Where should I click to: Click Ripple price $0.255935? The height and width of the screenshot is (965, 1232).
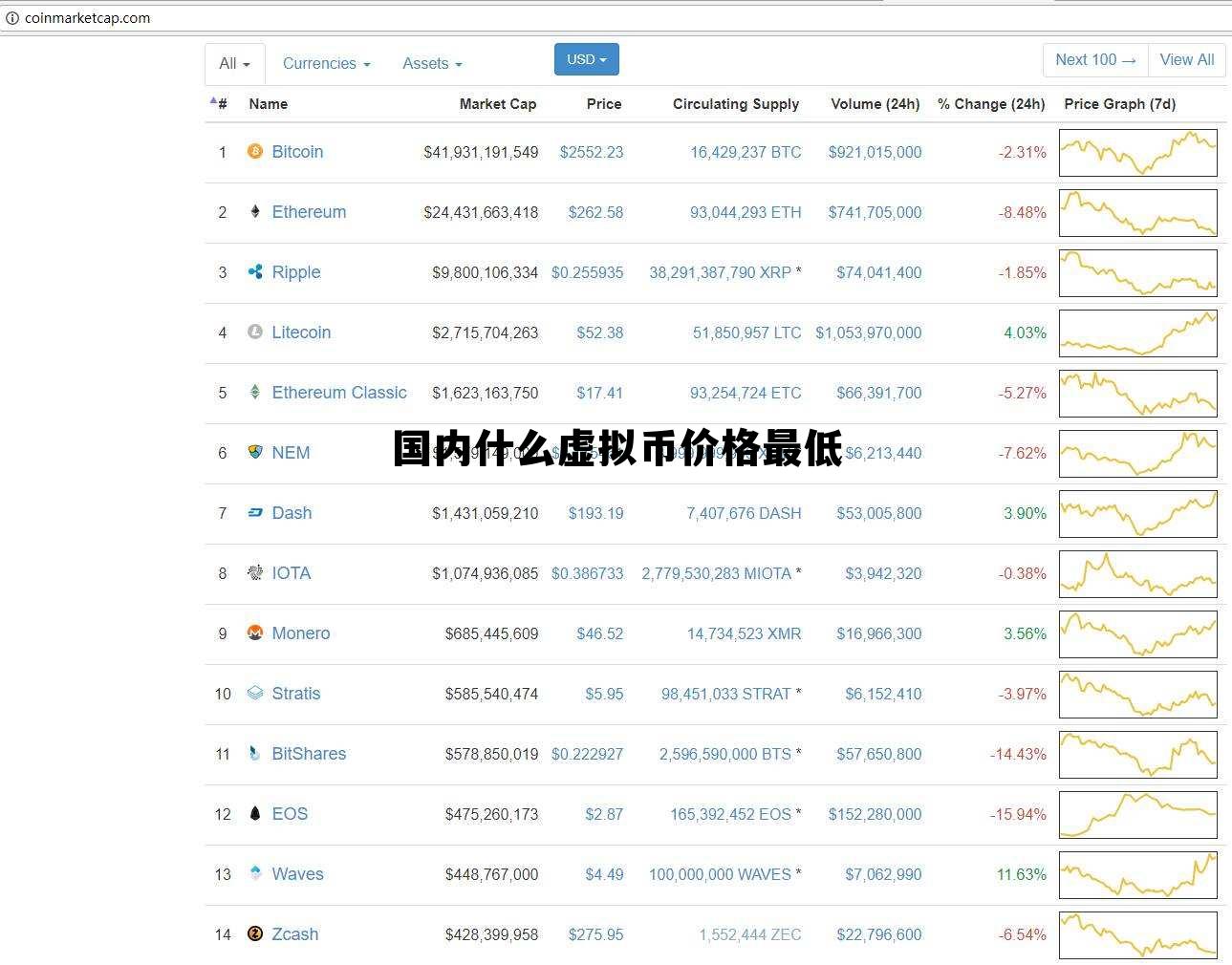[587, 271]
